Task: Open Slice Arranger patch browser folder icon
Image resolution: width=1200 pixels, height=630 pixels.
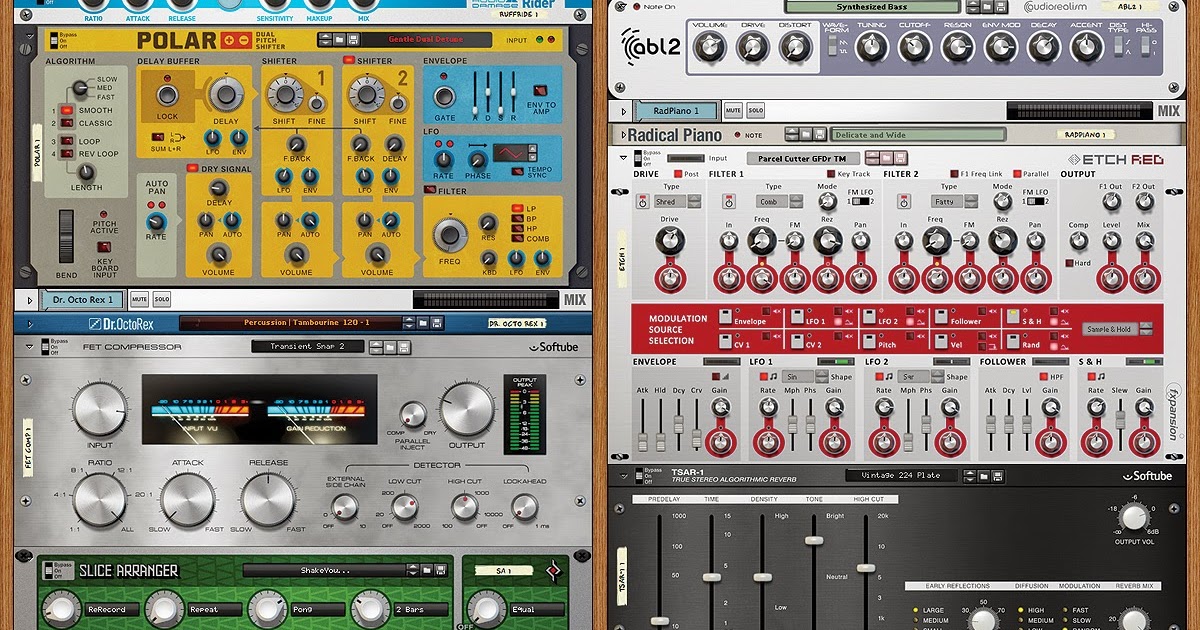Action: pos(426,570)
